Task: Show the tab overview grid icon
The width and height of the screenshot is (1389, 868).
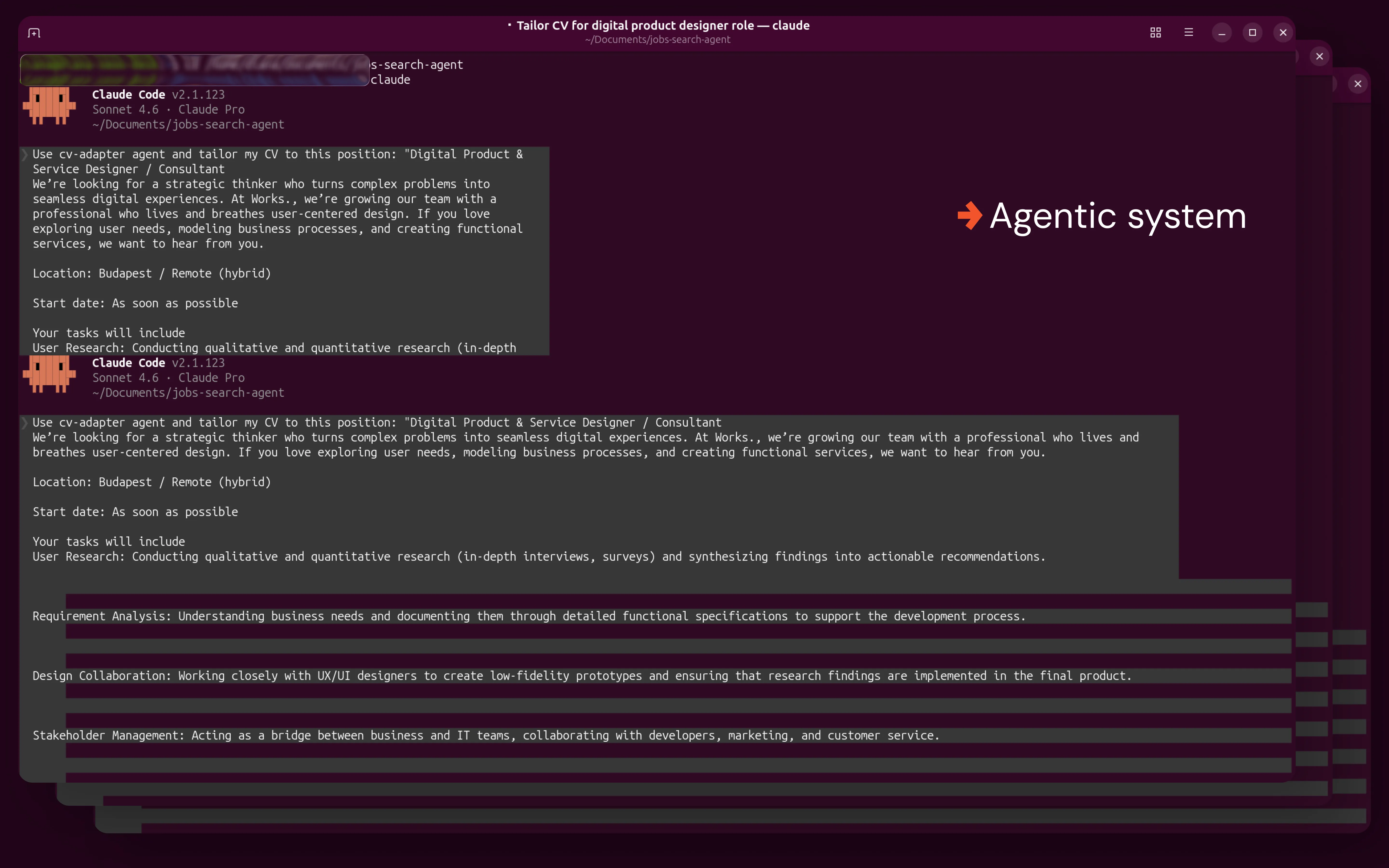Action: click(1155, 33)
